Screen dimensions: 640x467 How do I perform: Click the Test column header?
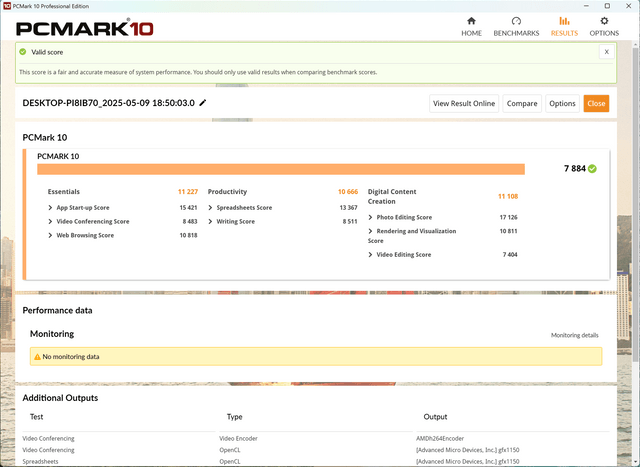pos(36,417)
